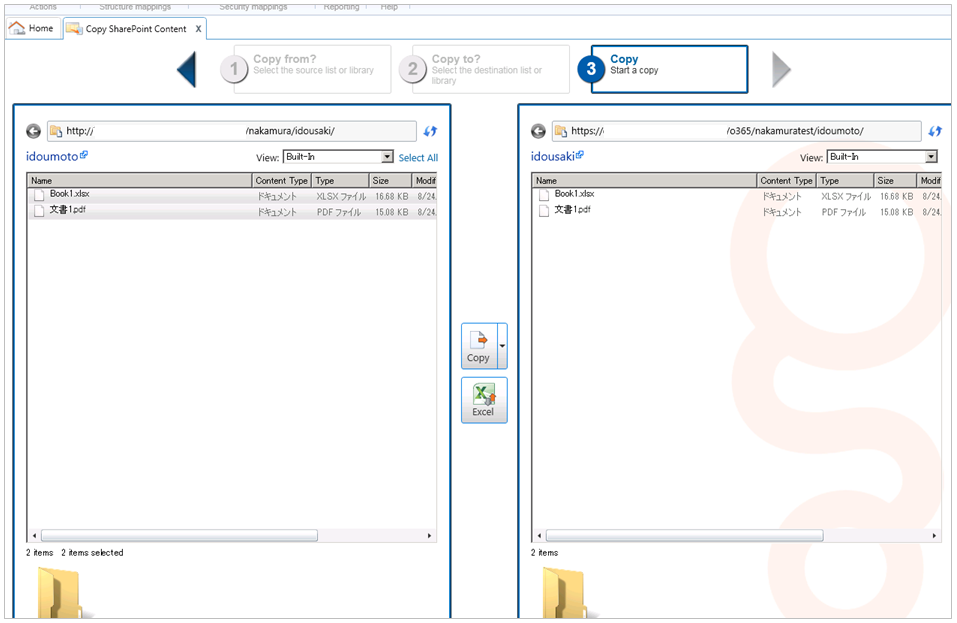Screen dimensions: 957x623
Task: Click left pane horizontal scrollbar
Action: (180, 536)
